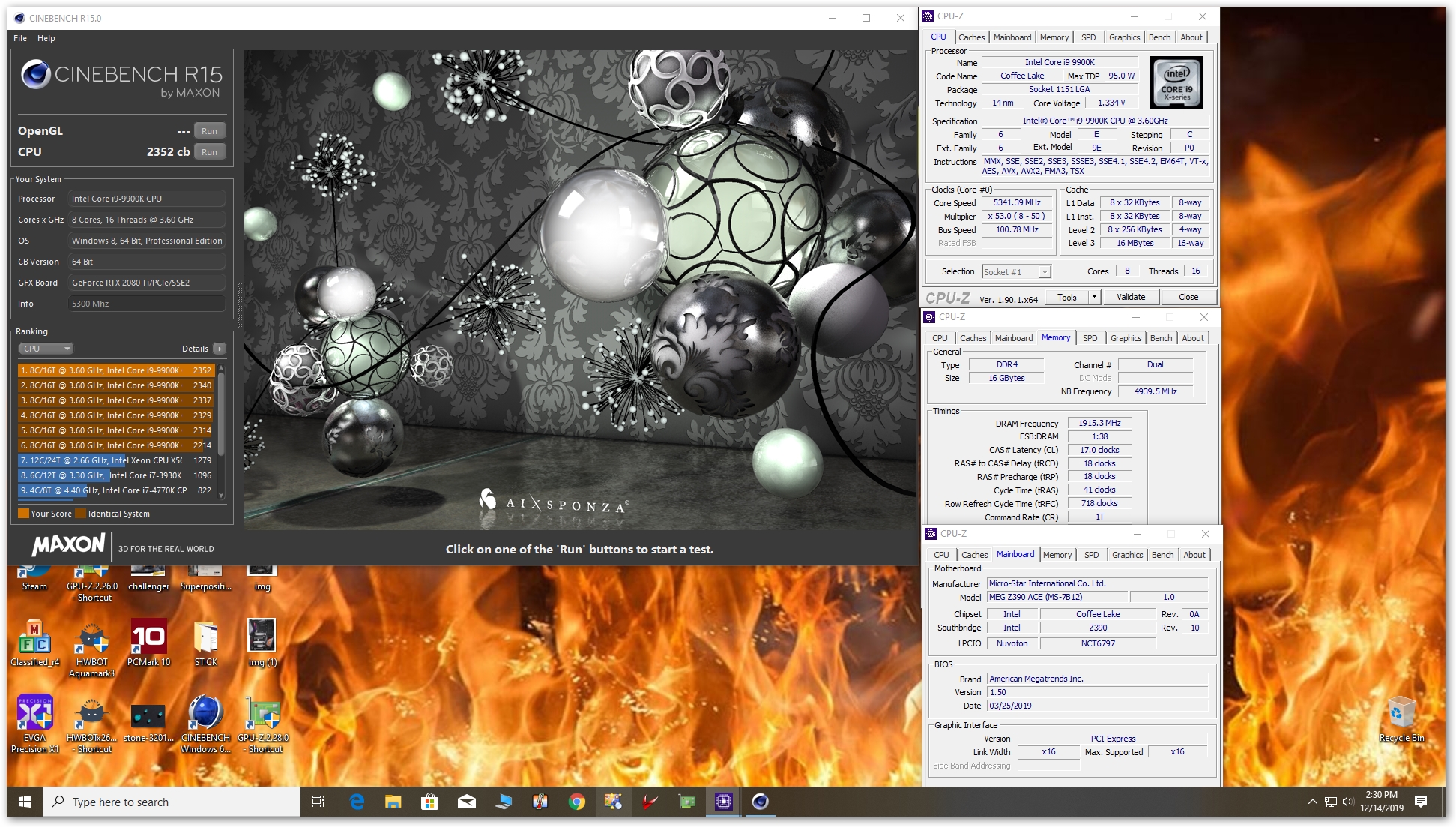Viewport: 1456px width, 827px height.
Task: Launch EVGA Precision X1 icon
Action: 34,724
